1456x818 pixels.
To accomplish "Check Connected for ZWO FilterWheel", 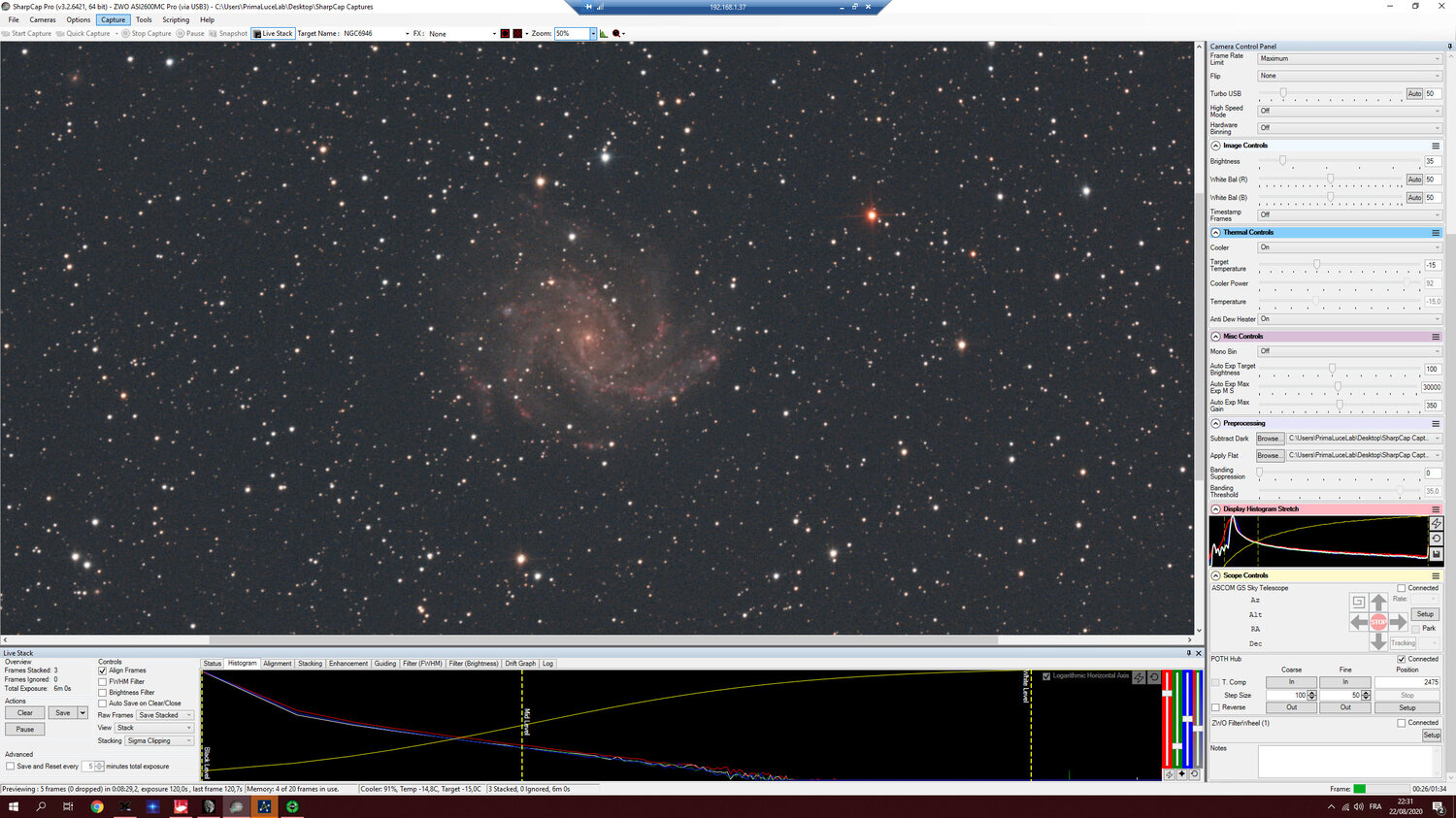I will (1402, 723).
